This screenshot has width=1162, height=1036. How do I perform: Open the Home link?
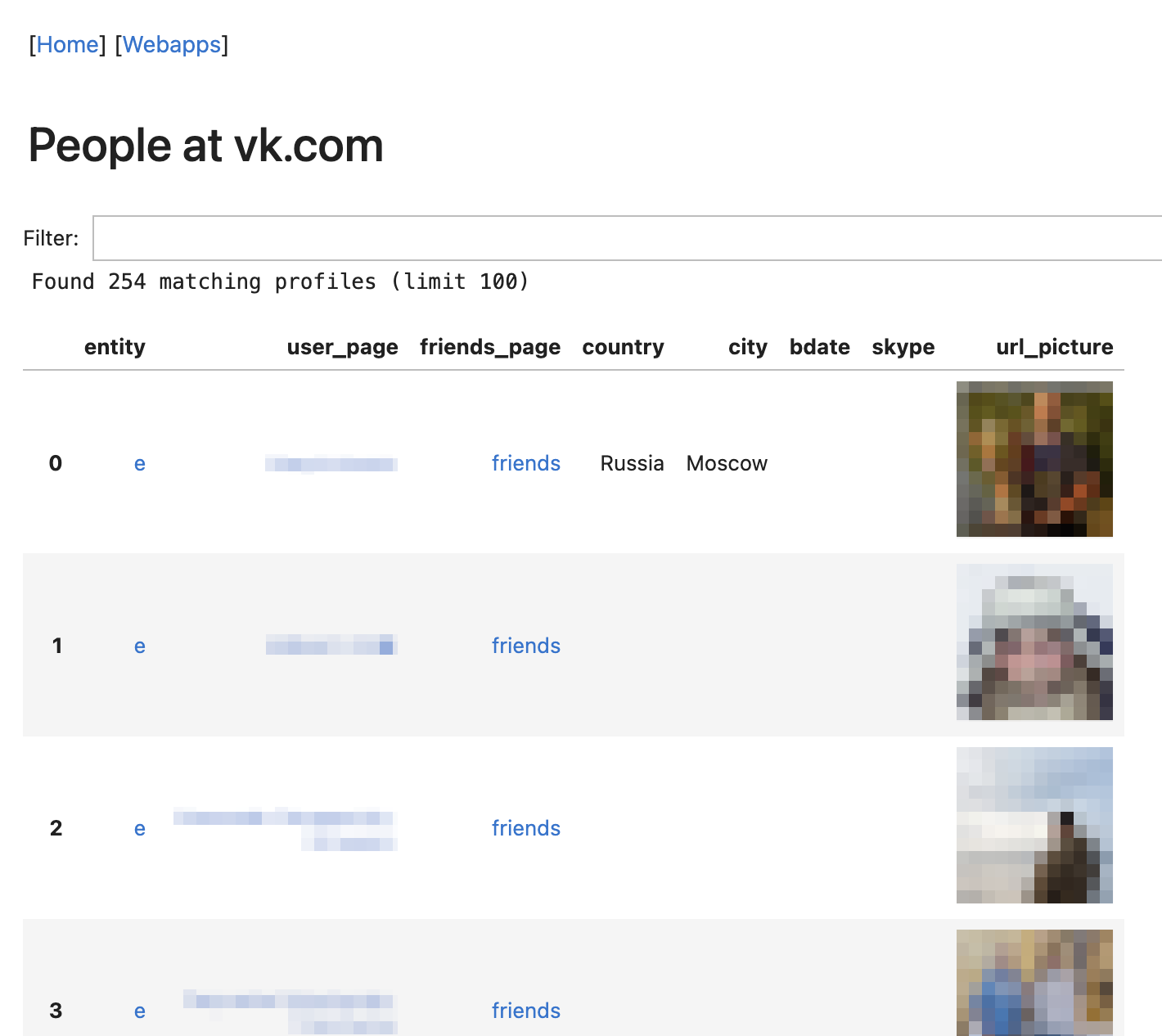coord(67,45)
